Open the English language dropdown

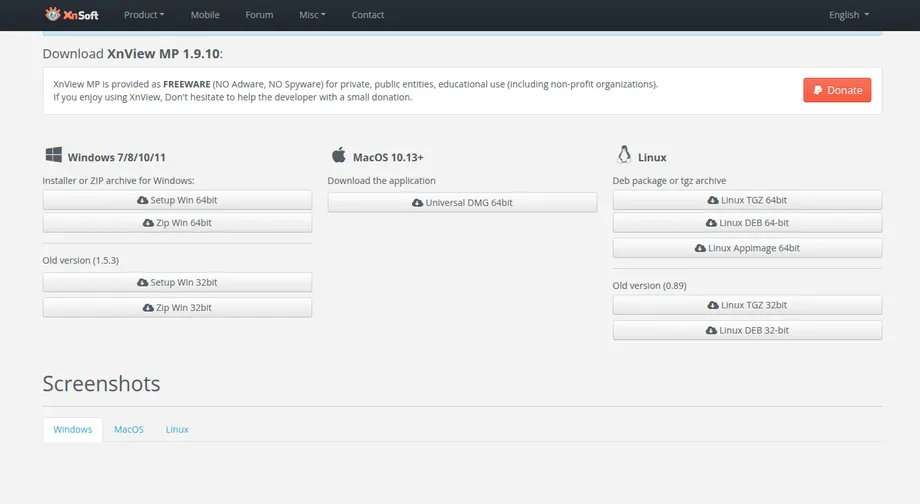[849, 15]
